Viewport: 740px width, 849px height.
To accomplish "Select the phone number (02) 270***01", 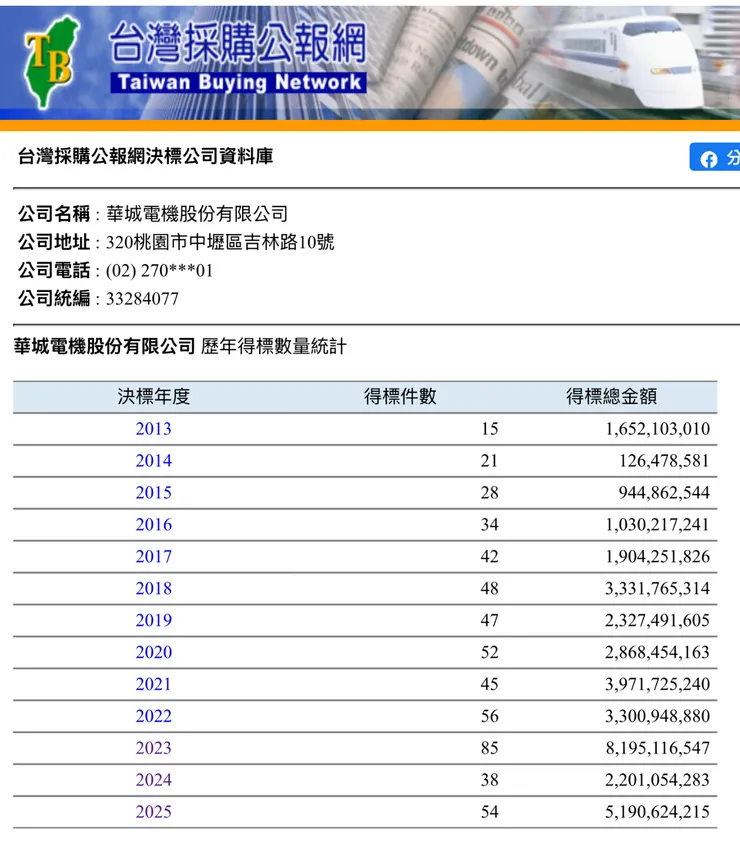I will coord(159,271).
